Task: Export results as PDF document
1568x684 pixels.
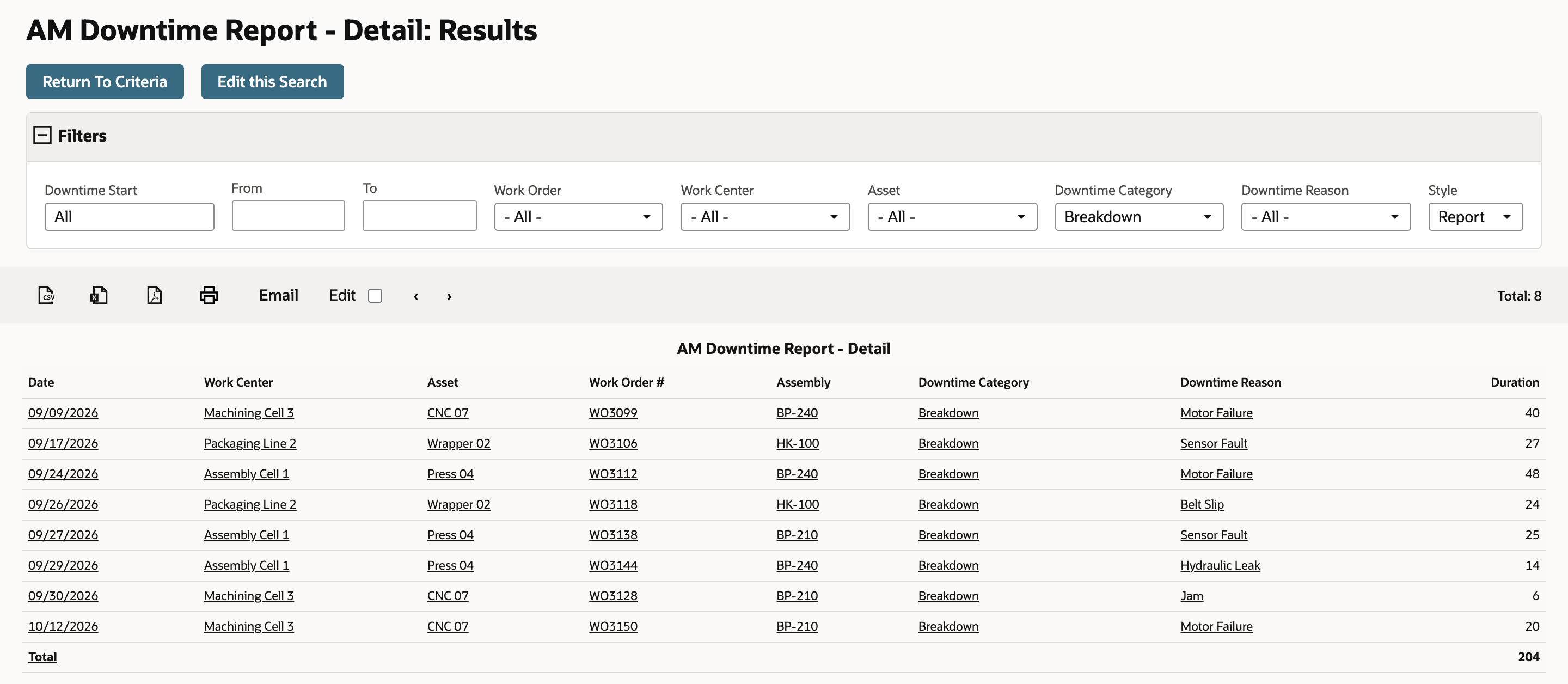Action: click(x=155, y=295)
